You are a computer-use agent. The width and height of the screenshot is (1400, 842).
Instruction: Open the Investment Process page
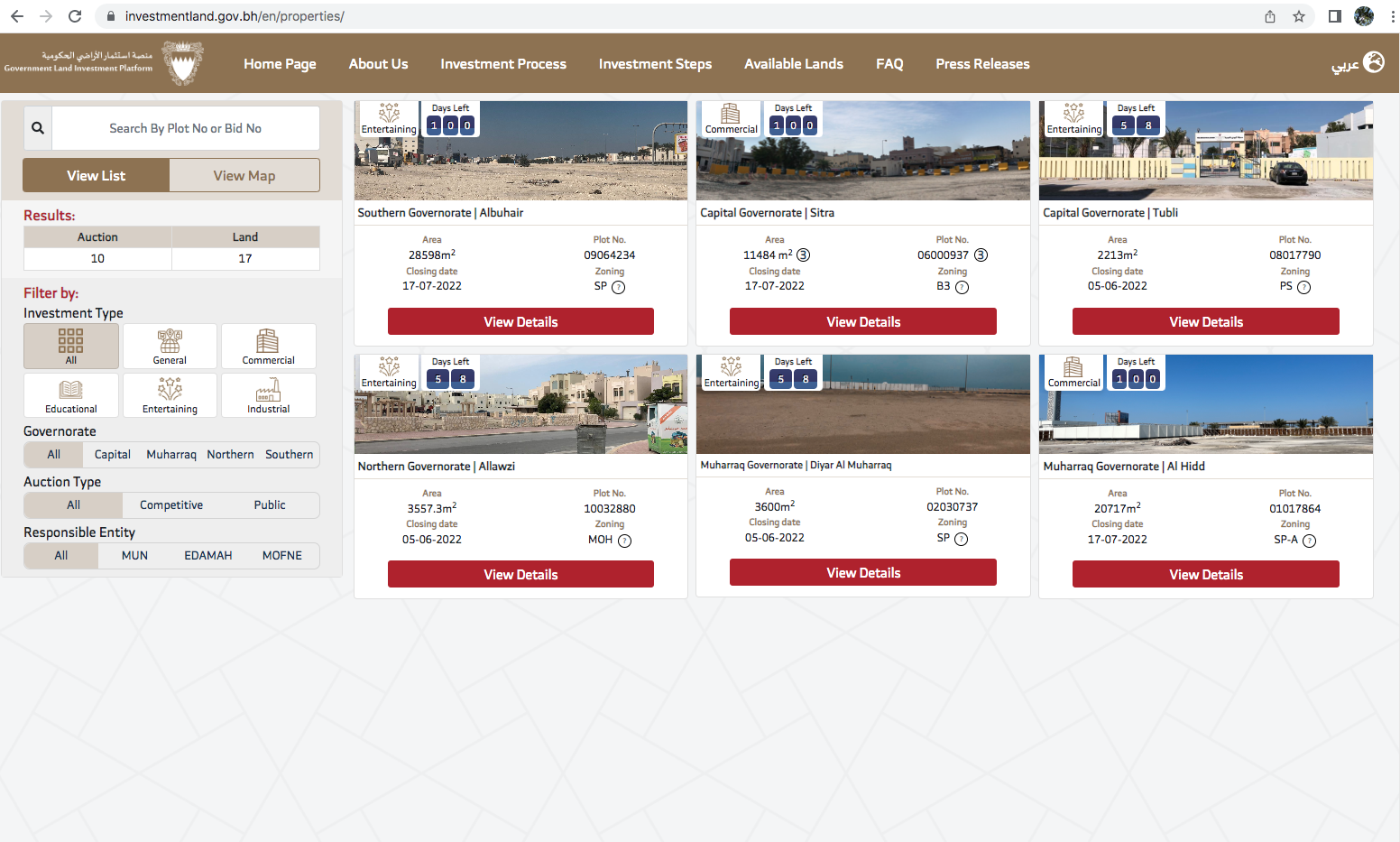[503, 64]
